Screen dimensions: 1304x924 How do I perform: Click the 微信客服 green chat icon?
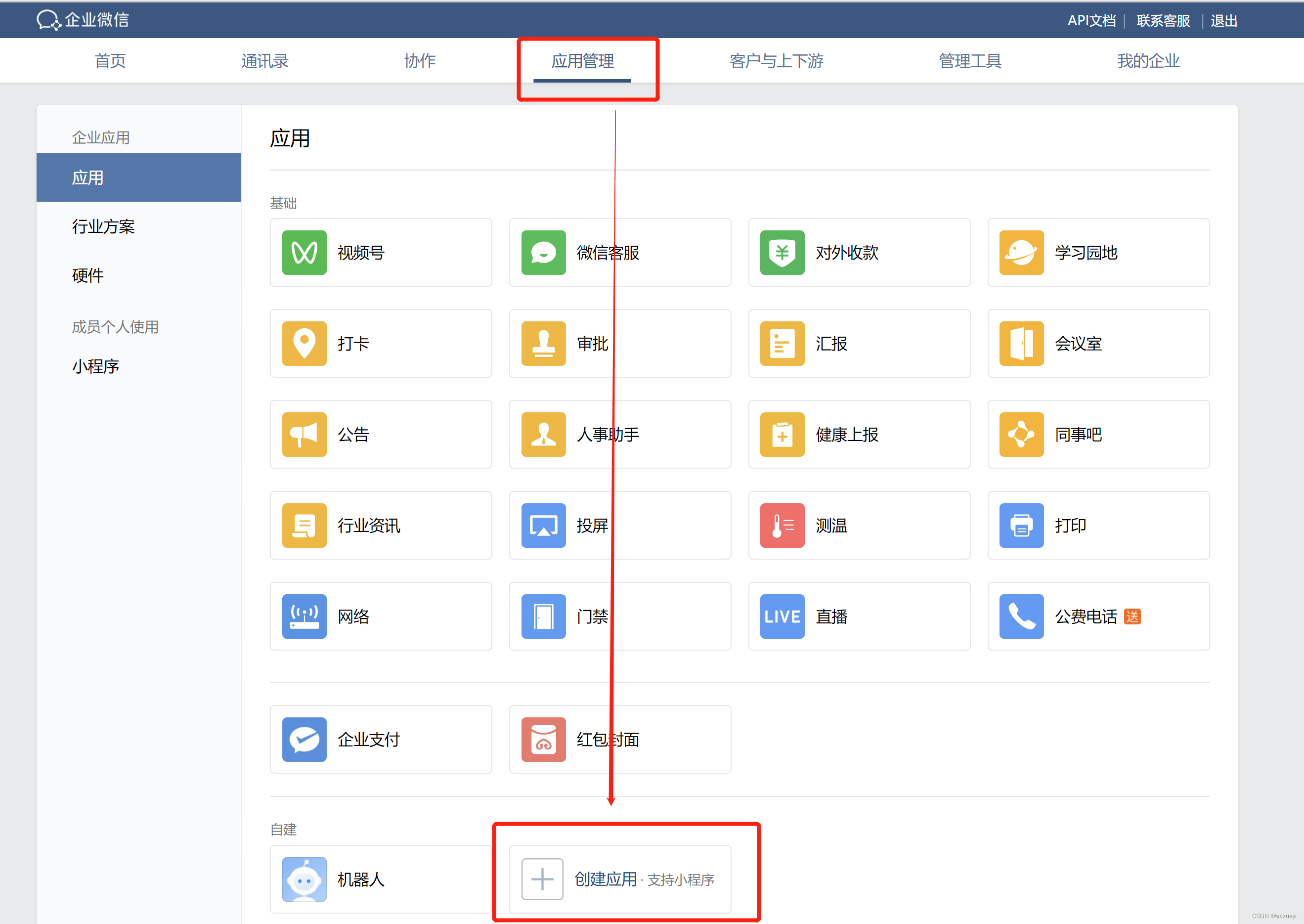pos(543,253)
